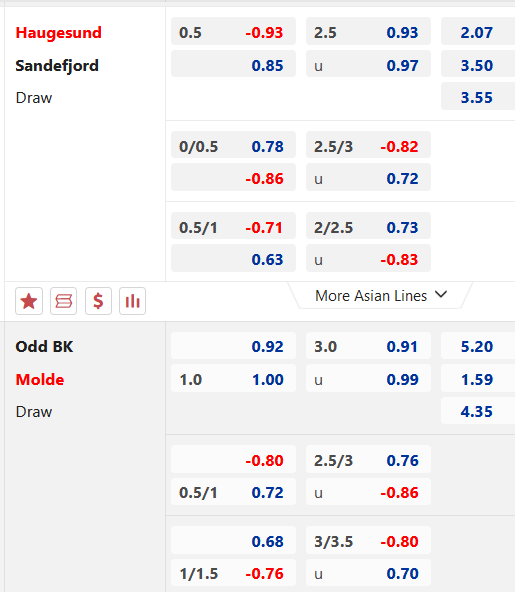The image size is (515, 592).
Task: Add Haugesund match to favorites star
Action: click(x=29, y=301)
